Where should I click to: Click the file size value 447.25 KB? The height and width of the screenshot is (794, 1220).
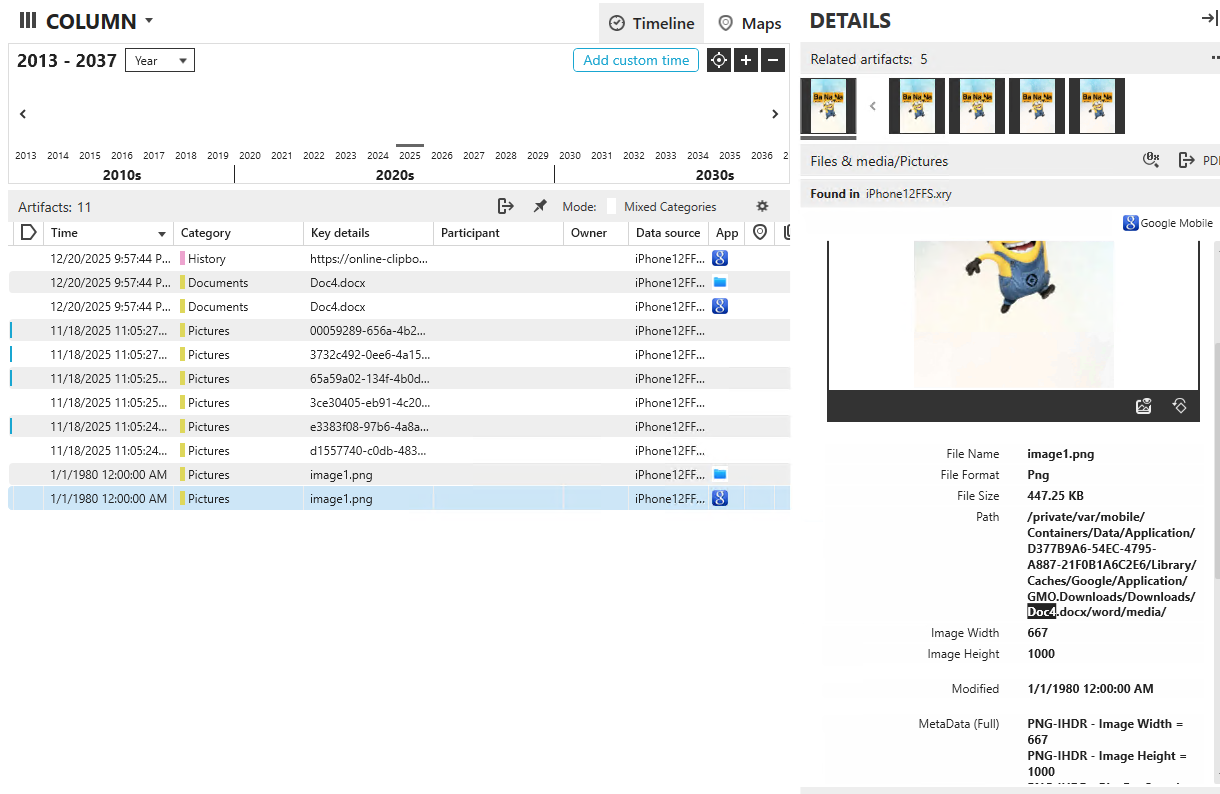tap(1055, 495)
